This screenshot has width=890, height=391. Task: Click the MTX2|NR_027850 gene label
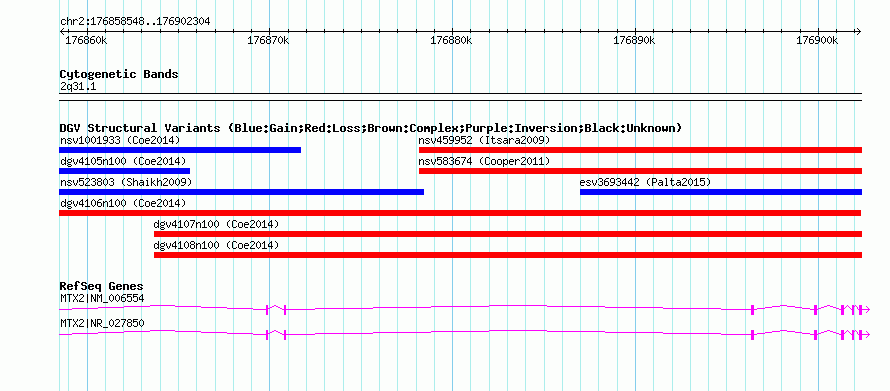tap(102, 323)
